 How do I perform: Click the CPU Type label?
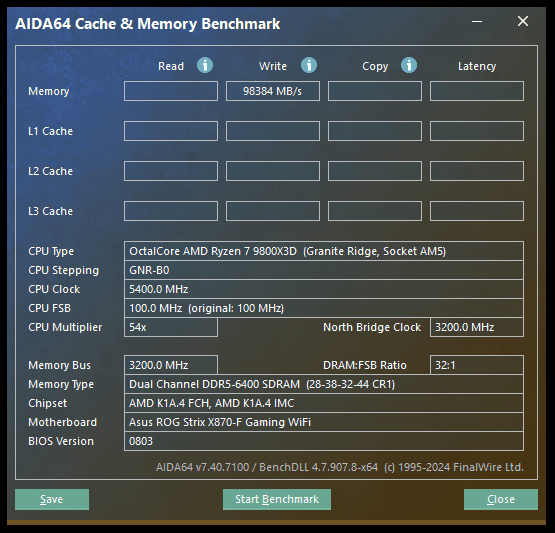click(51, 251)
